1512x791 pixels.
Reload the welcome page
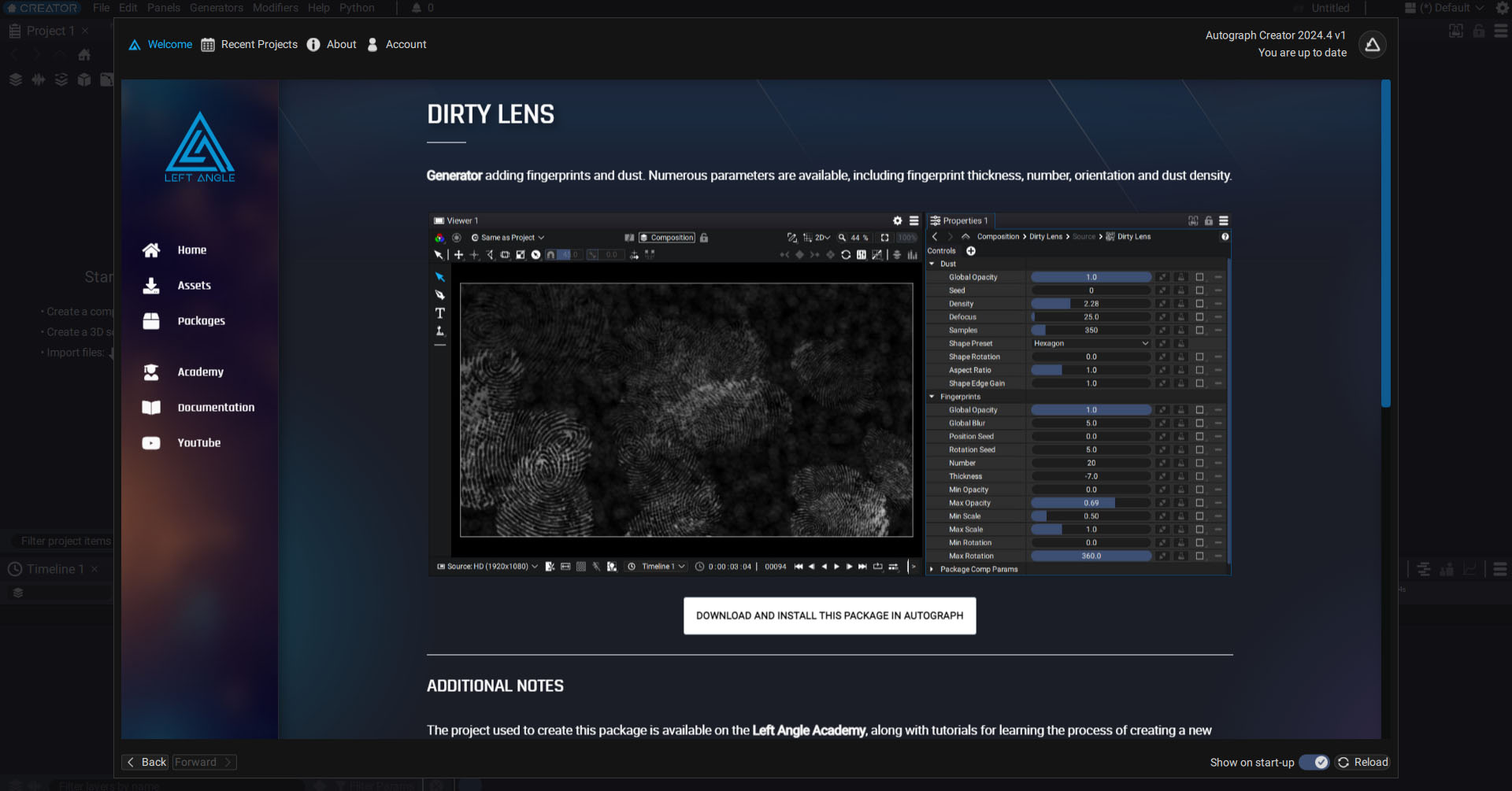pyautogui.click(x=1363, y=762)
